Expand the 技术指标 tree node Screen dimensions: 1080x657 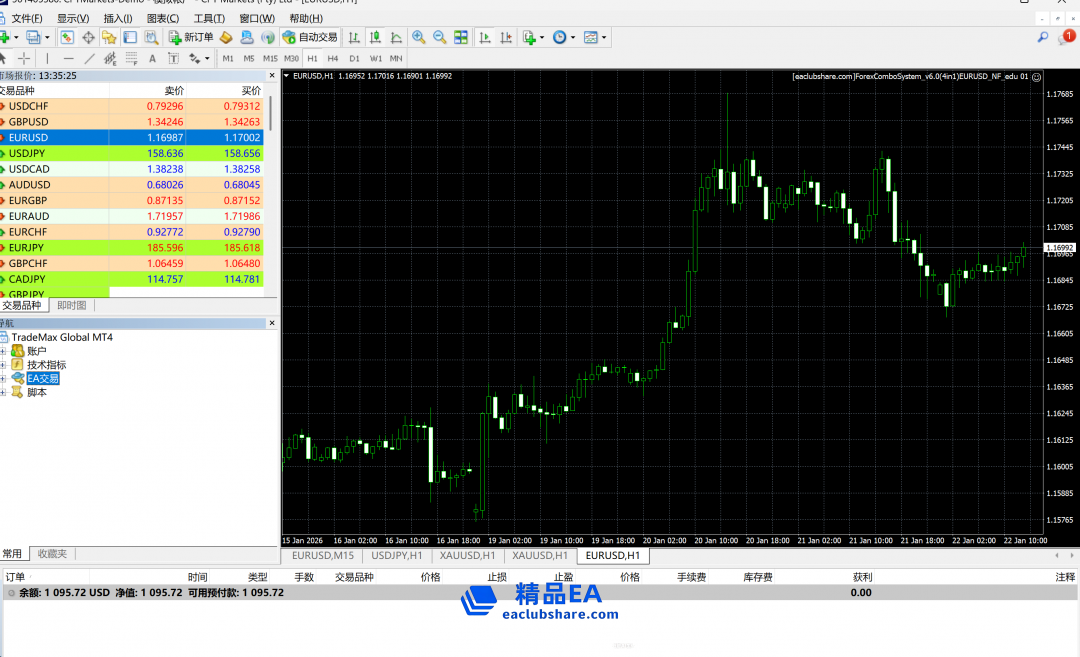(x=4, y=365)
